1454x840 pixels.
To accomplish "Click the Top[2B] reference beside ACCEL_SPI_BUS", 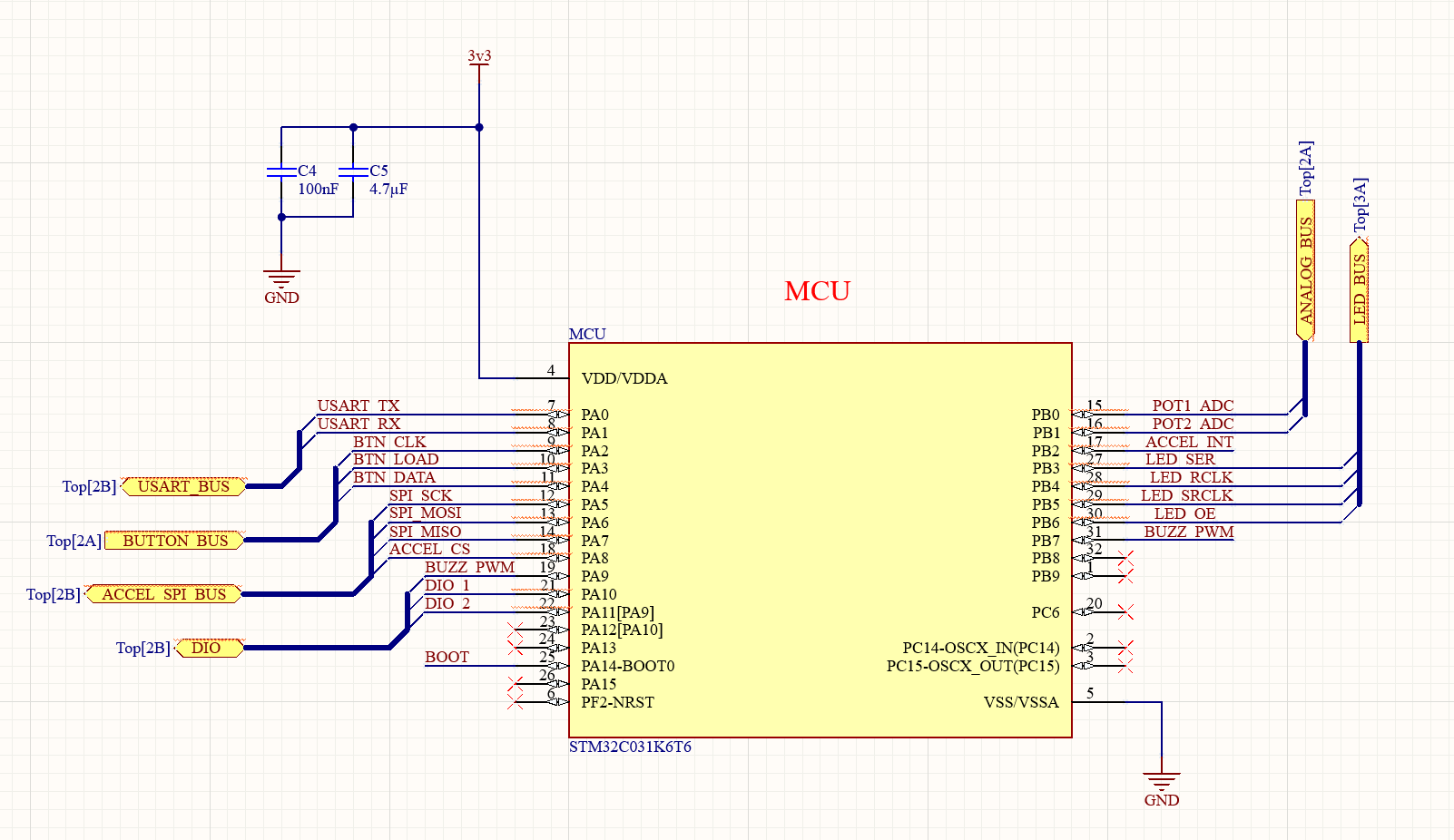I will (54, 594).
